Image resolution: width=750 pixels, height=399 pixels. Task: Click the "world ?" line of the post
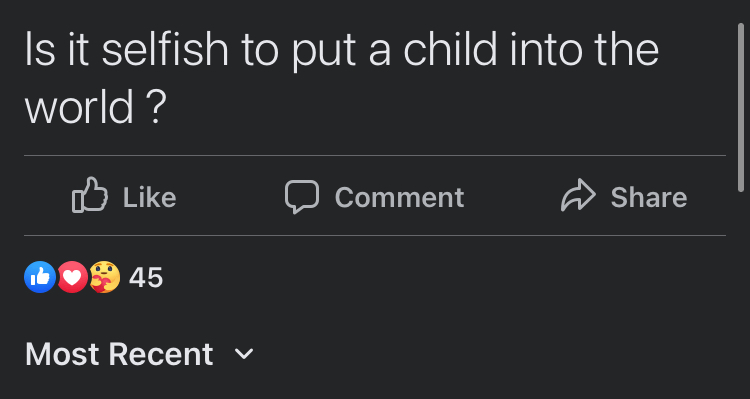pyautogui.click(x=96, y=106)
